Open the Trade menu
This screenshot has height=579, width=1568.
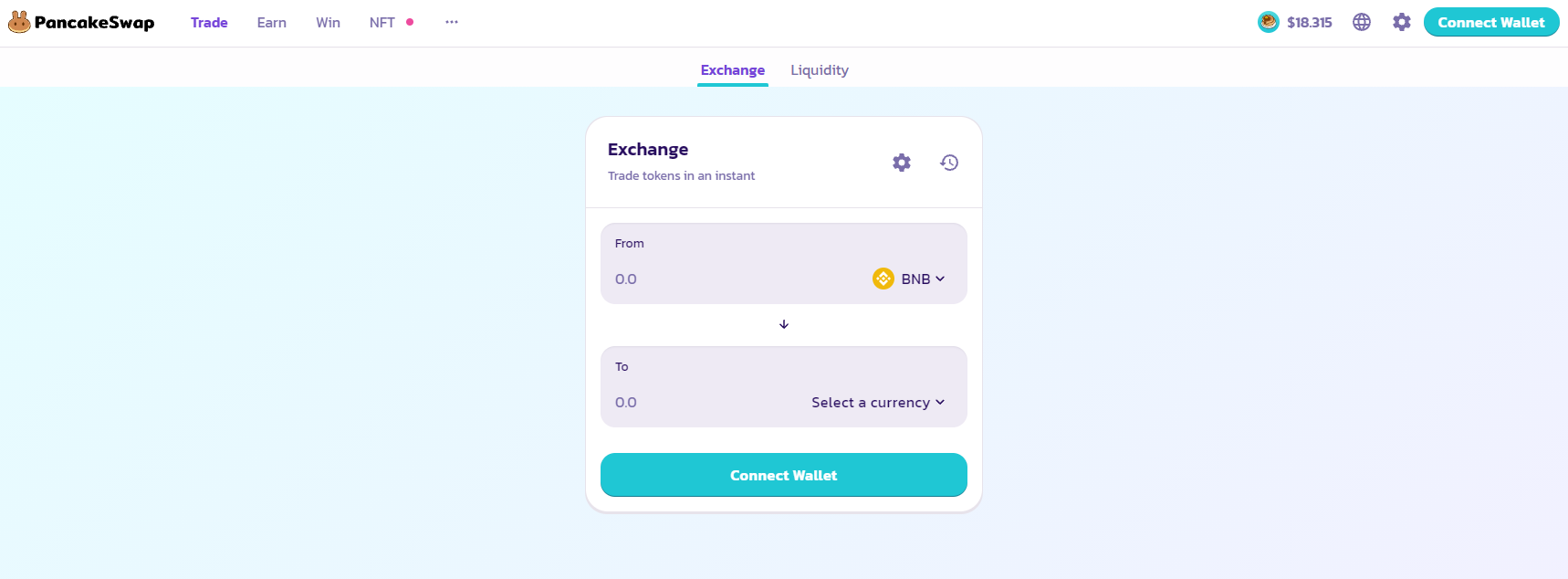(209, 23)
